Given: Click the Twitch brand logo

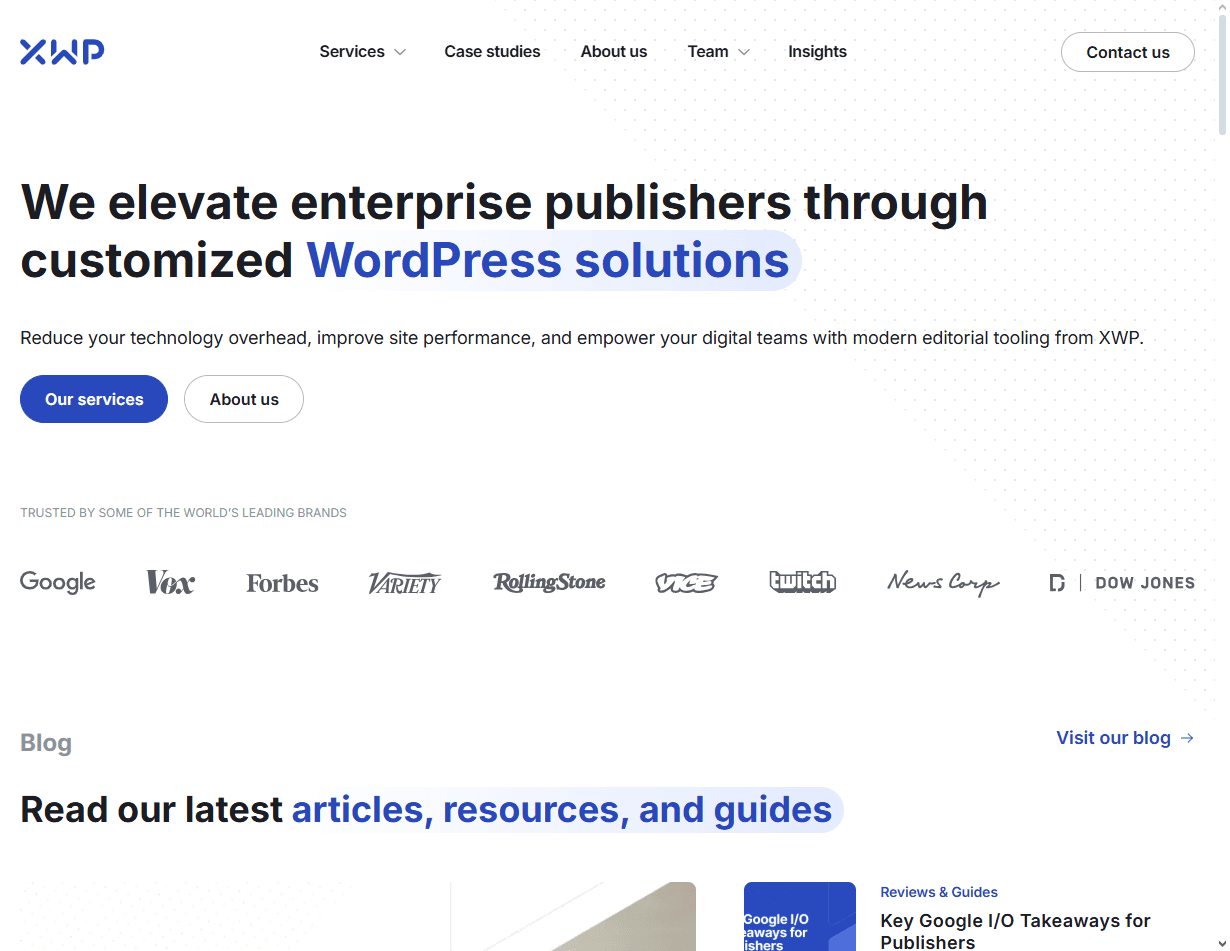Looking at the screenshot, I should point(802,582).
